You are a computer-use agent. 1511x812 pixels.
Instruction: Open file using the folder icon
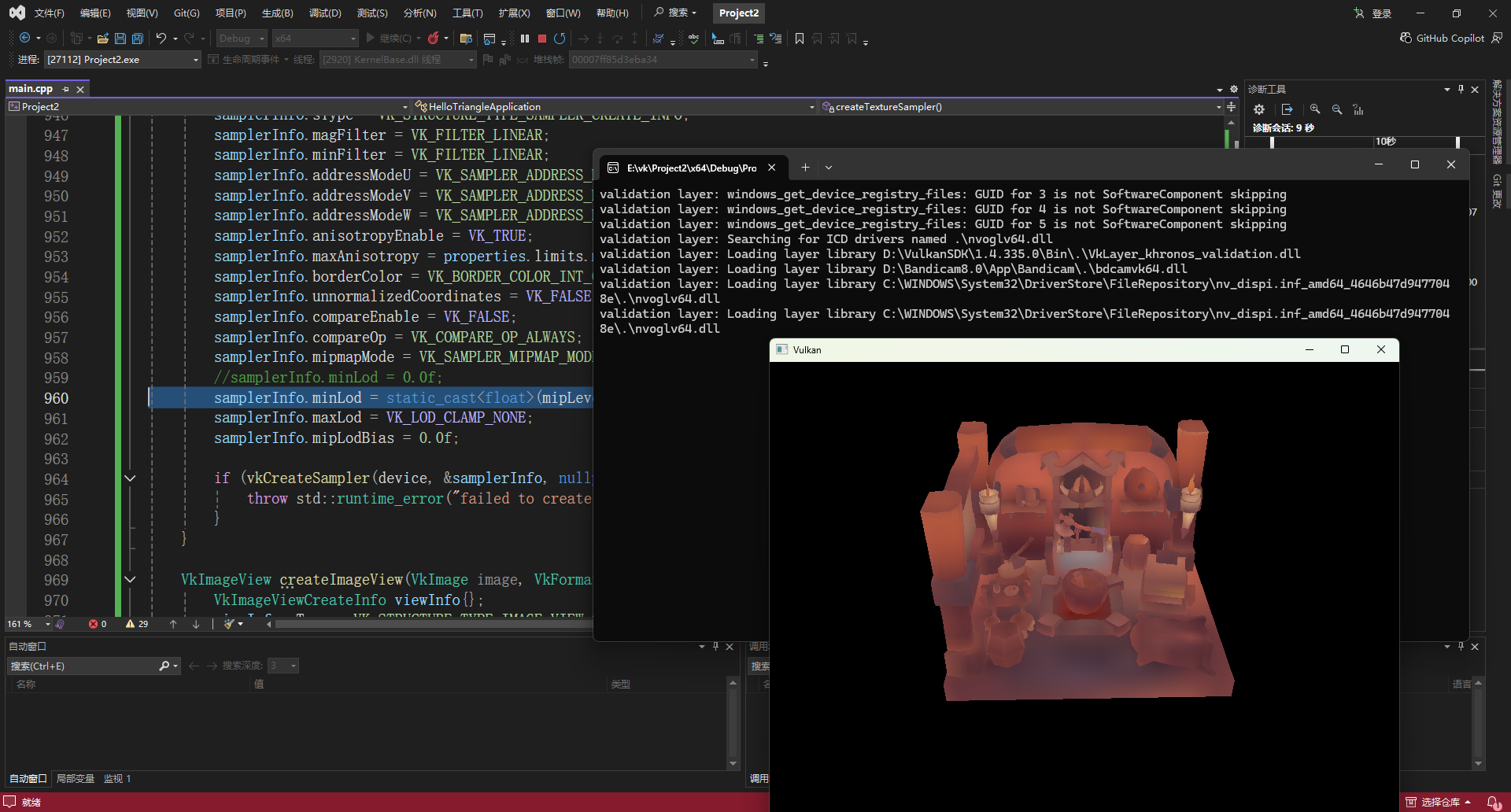102,38
